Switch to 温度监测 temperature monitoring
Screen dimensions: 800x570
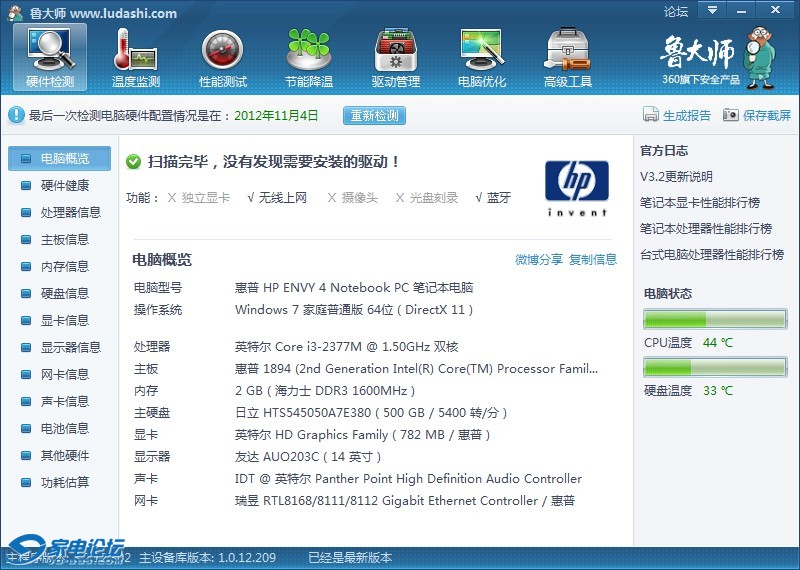coord(136,58)
